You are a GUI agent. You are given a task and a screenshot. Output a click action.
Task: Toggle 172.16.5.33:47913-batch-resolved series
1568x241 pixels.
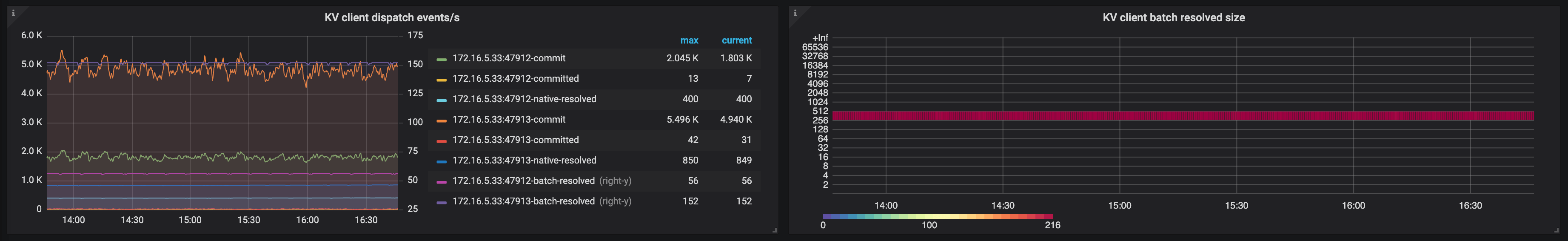[x=524, y=201]
